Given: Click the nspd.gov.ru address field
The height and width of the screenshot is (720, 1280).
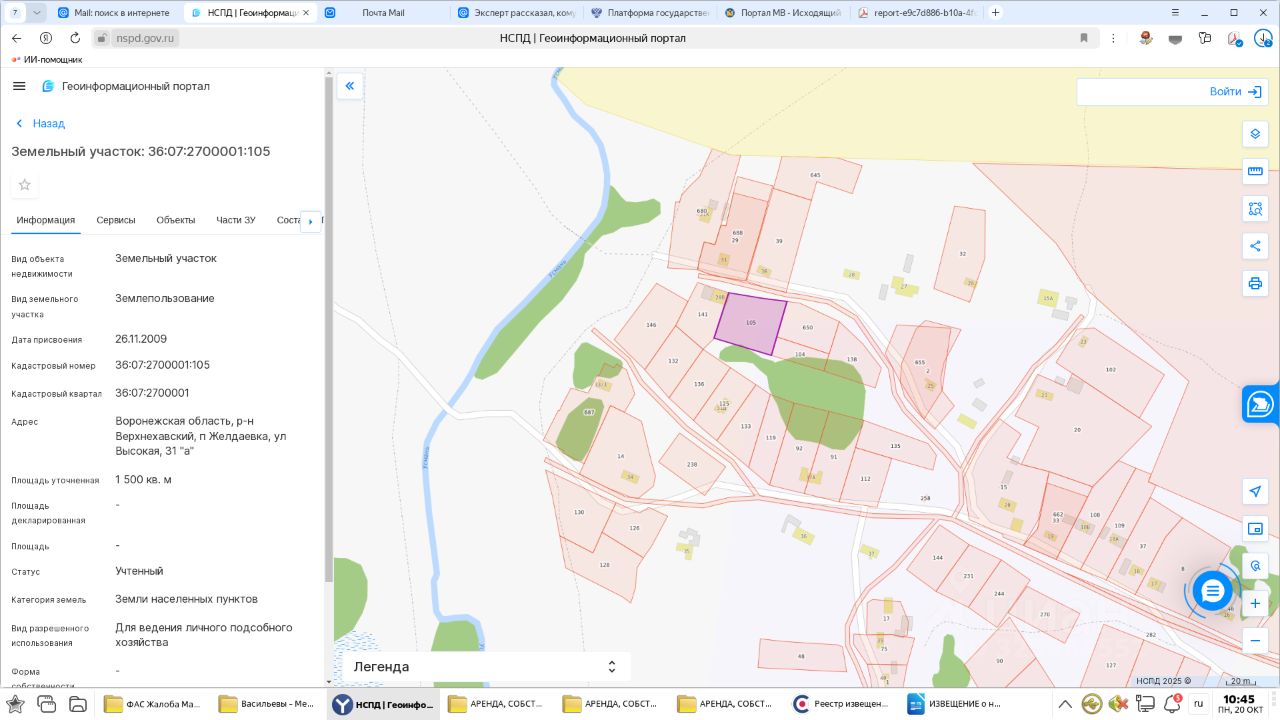Looking at the screenshot, I should click(146, 38).
